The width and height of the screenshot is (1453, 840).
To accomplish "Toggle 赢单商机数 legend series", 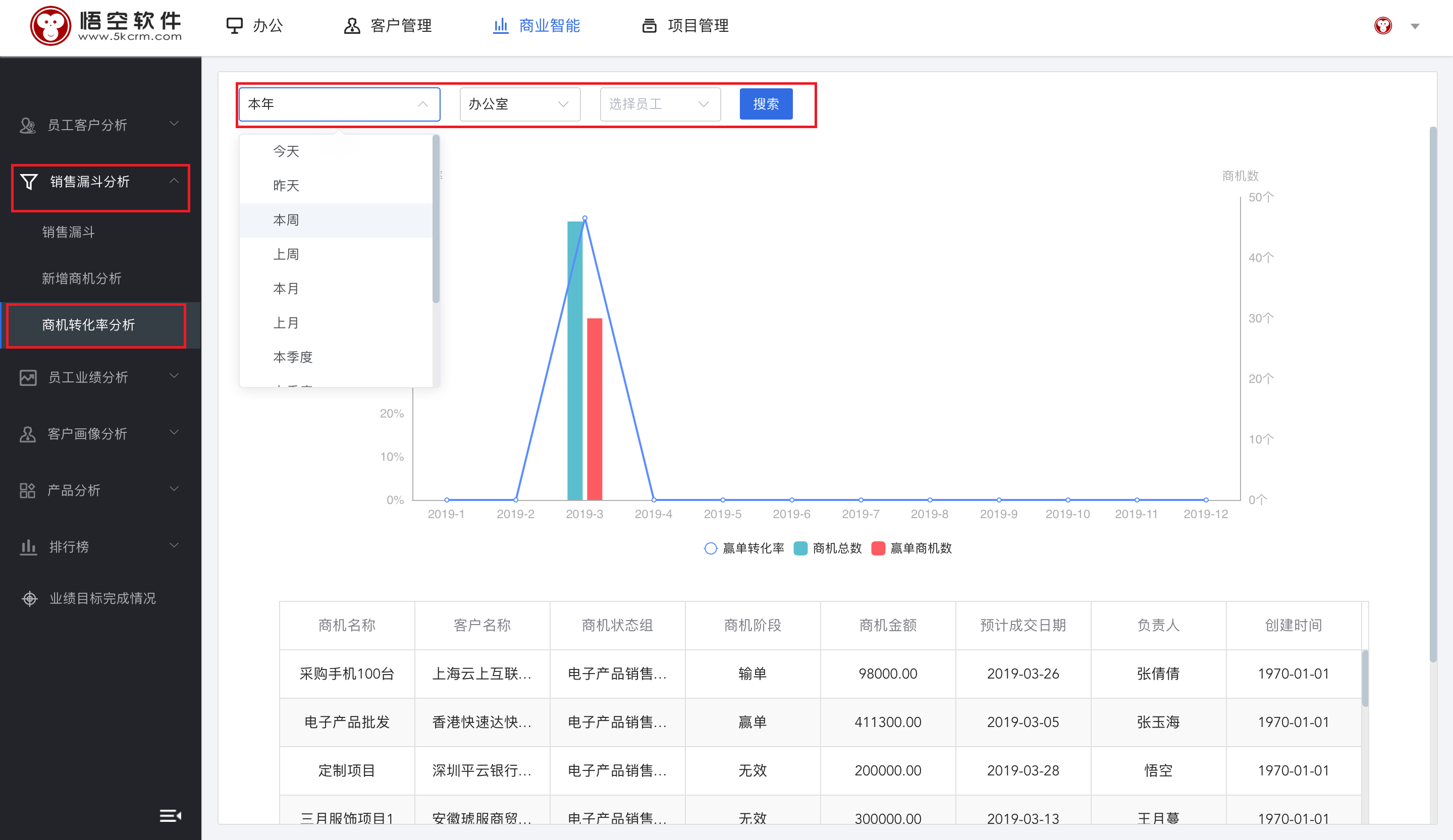I will (911, 548).
